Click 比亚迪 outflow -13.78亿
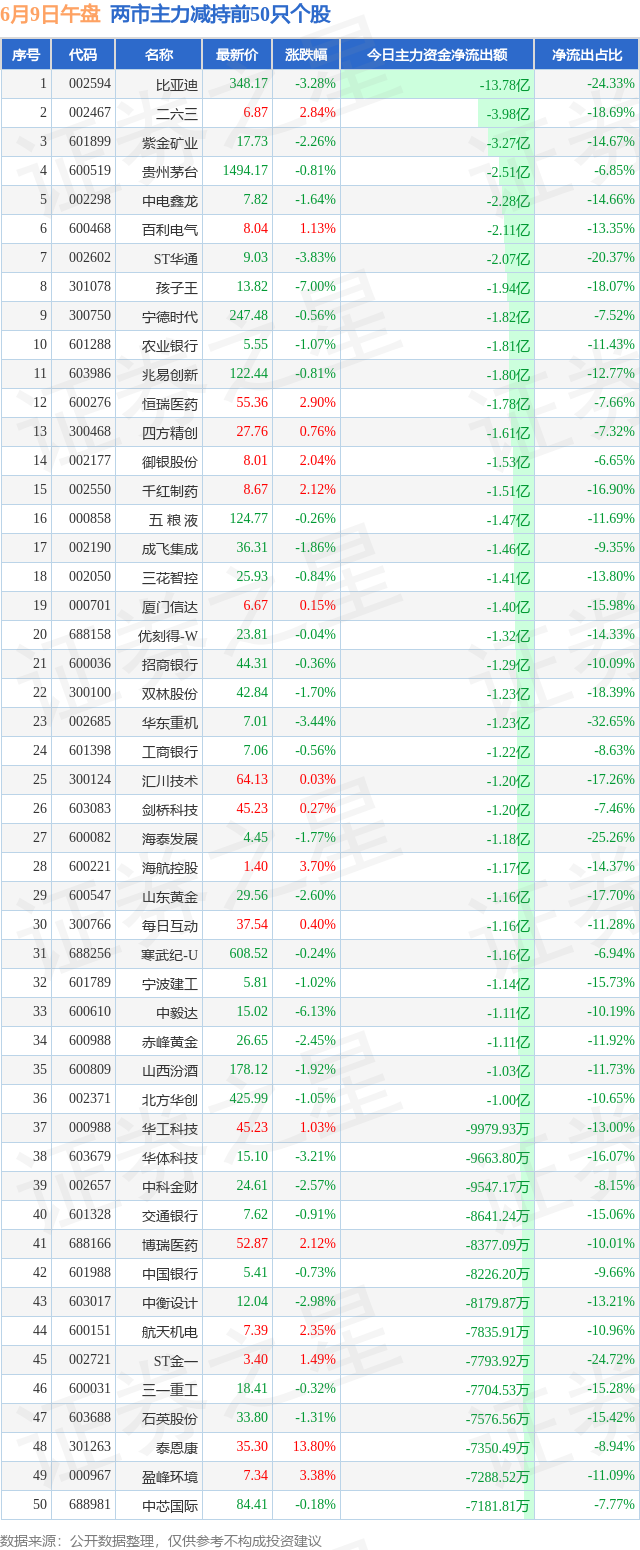 (505, 84)
